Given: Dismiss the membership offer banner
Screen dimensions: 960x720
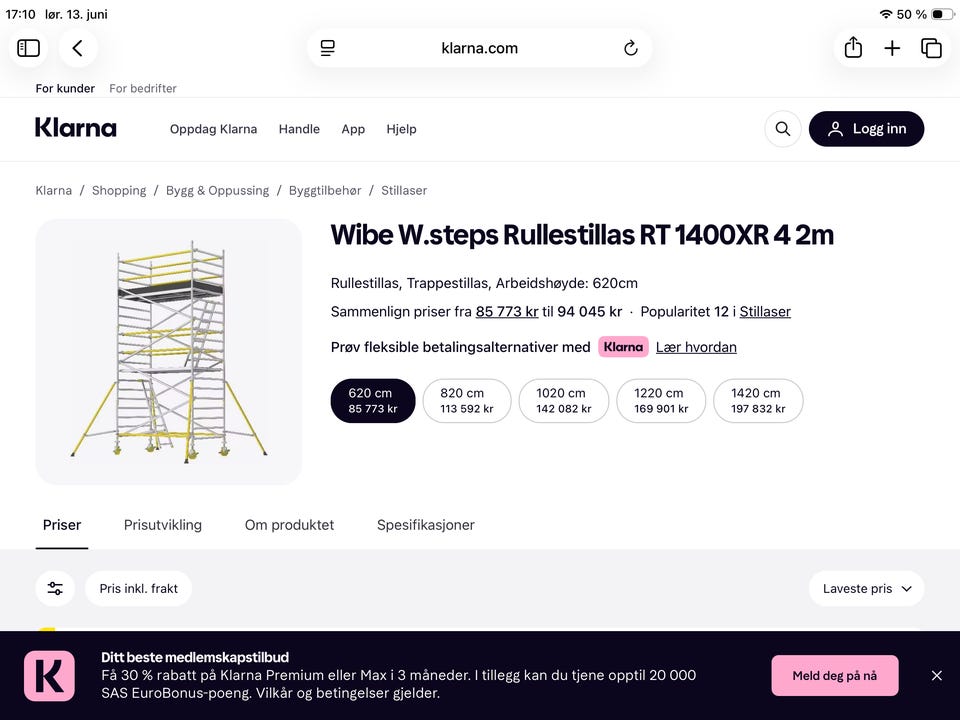Looking at the screenshot, I should (937, 675).
